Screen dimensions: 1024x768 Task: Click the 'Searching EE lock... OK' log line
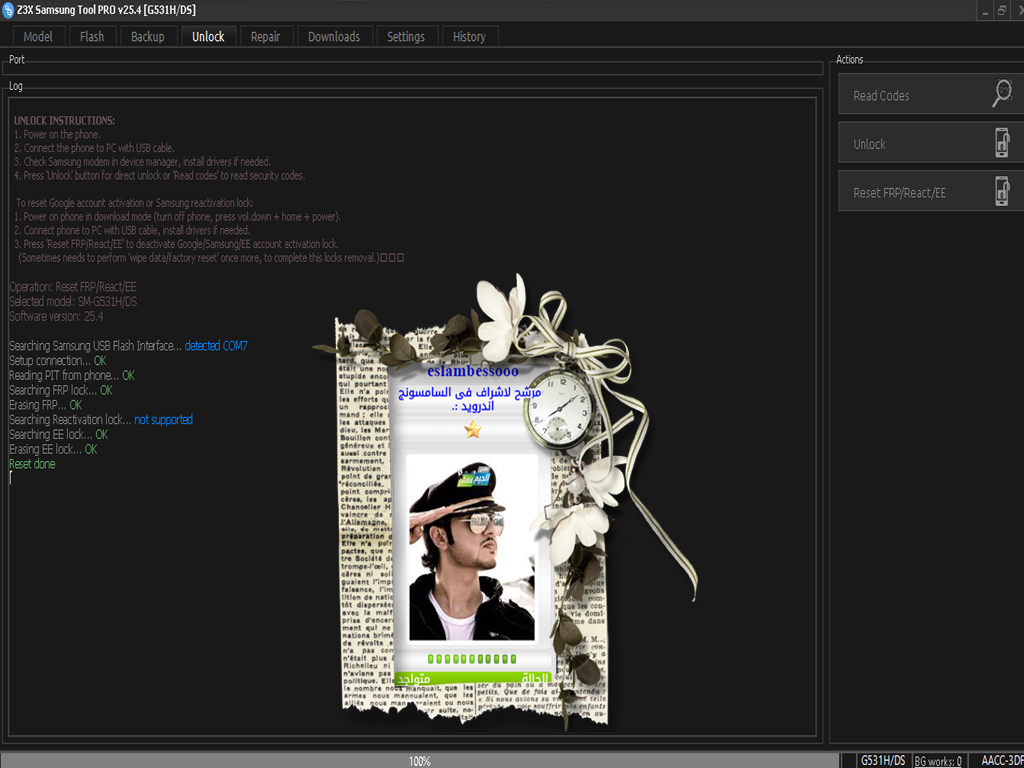59,435
